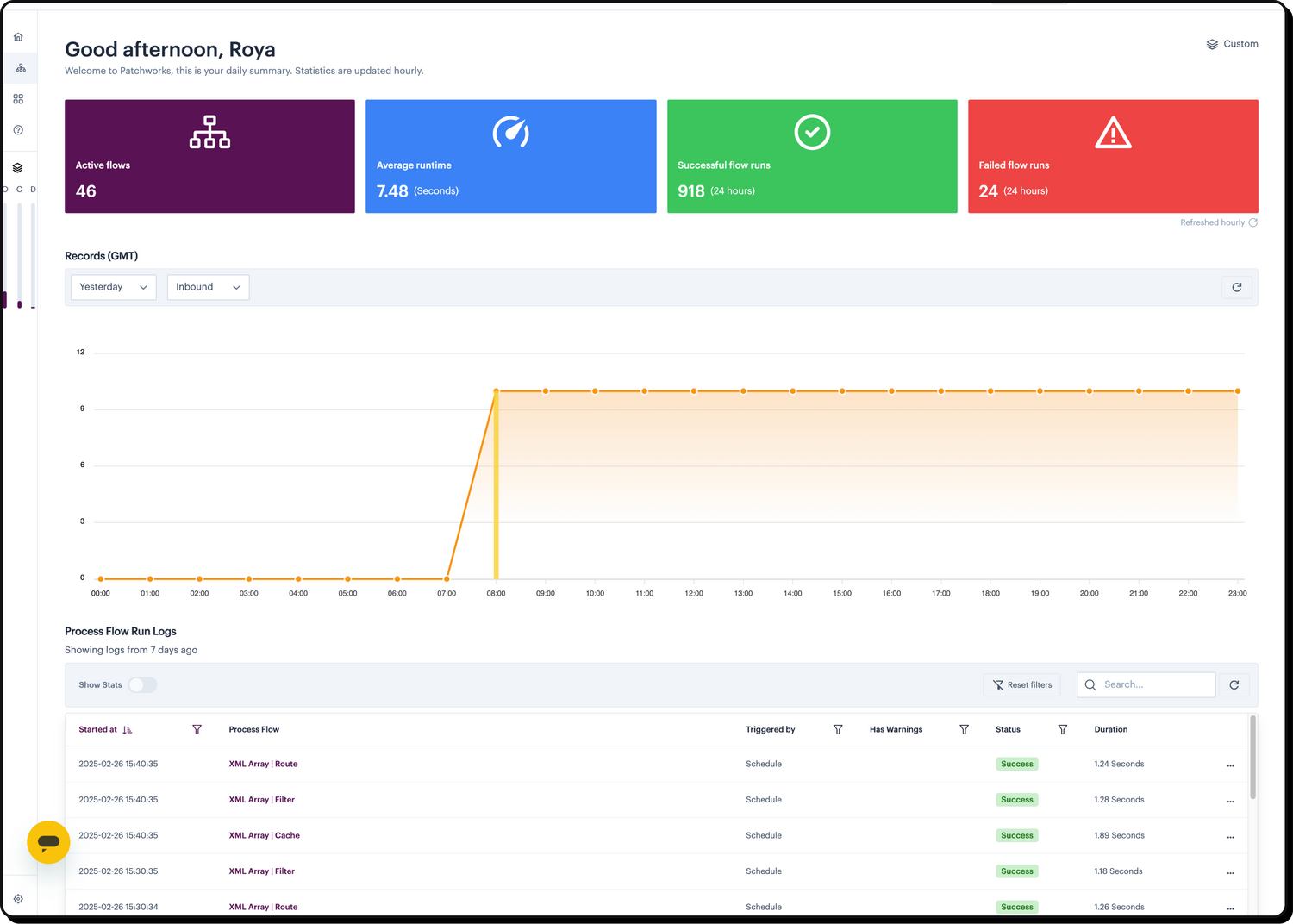Switch to the Custom dashboard view
The image size is (1293, 924).
[1232, 43]
